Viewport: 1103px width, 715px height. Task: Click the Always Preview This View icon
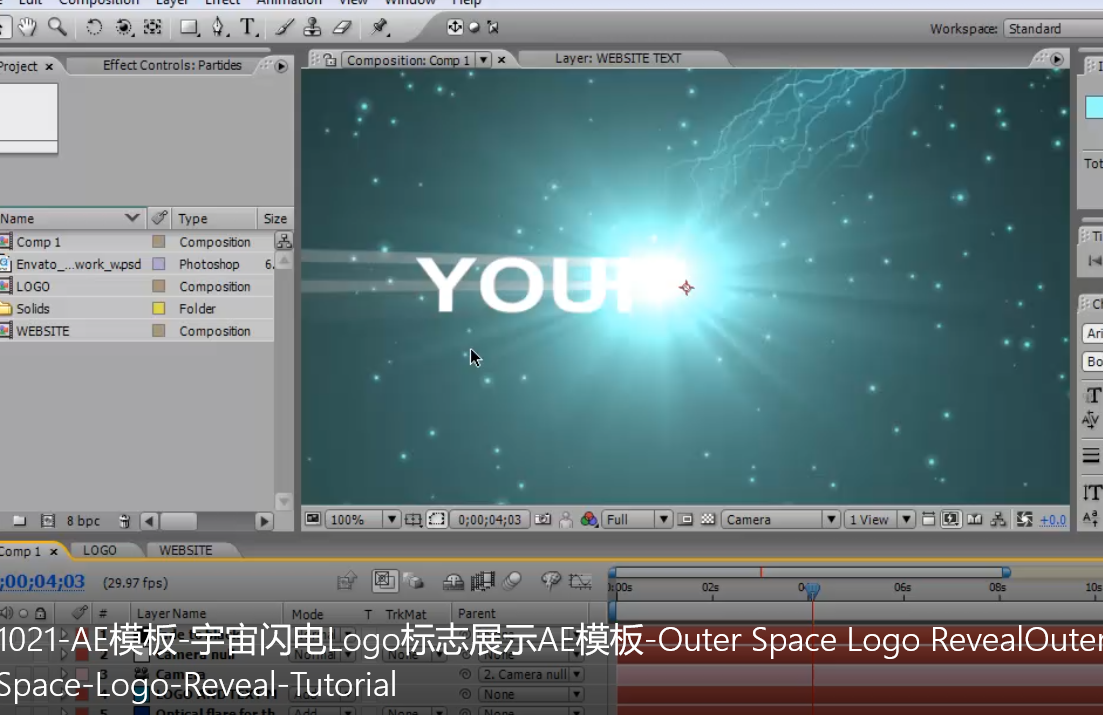point(312,519)
